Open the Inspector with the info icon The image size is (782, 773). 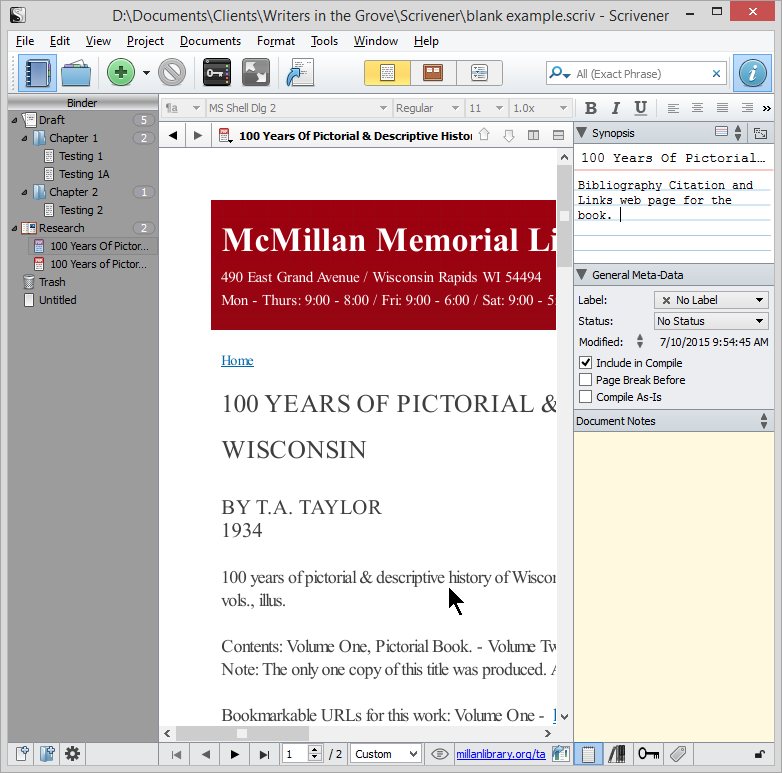(x=752, y=73)
